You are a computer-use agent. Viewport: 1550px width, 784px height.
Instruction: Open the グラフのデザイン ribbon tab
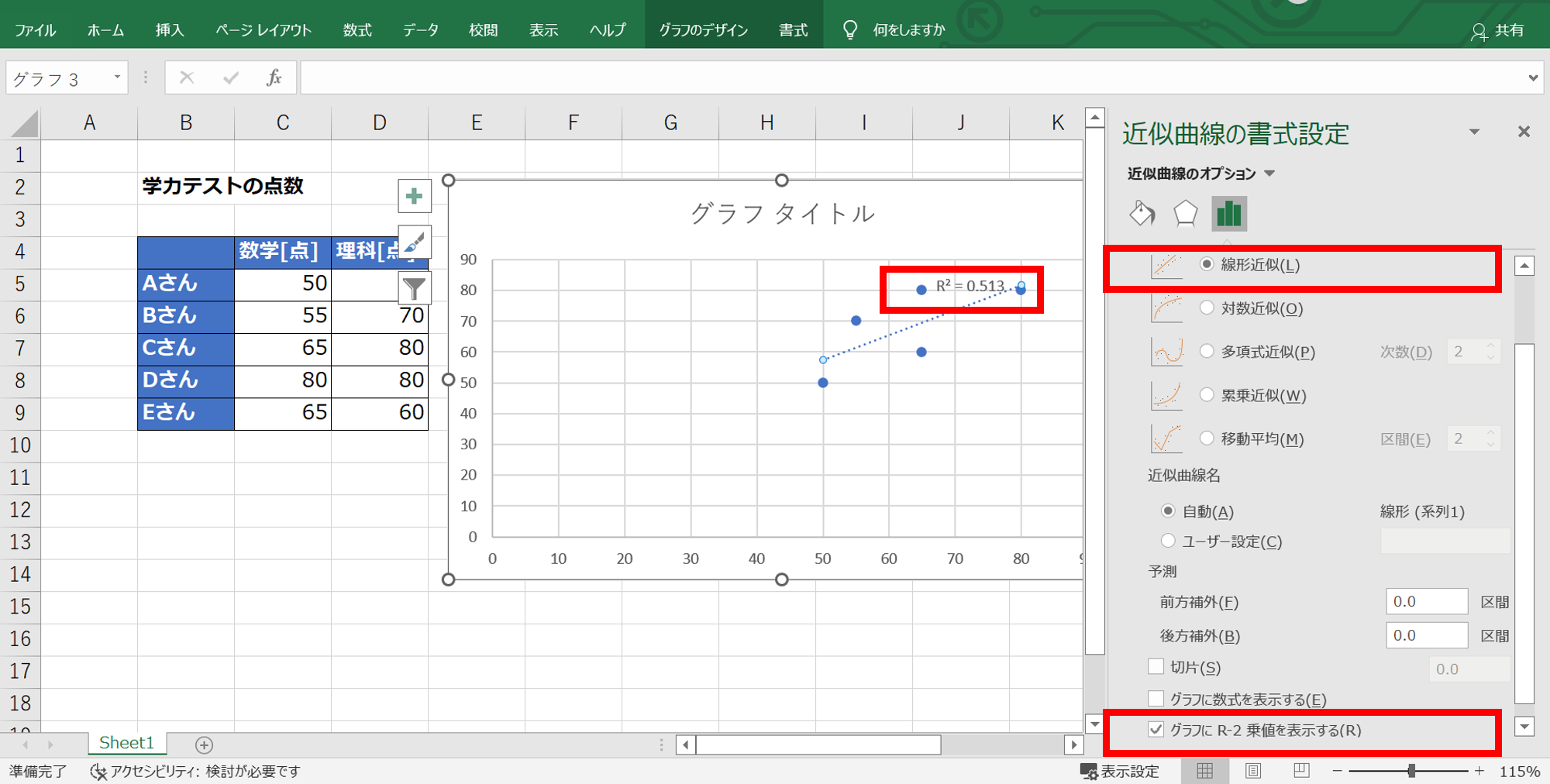click(x=703, y=30)
